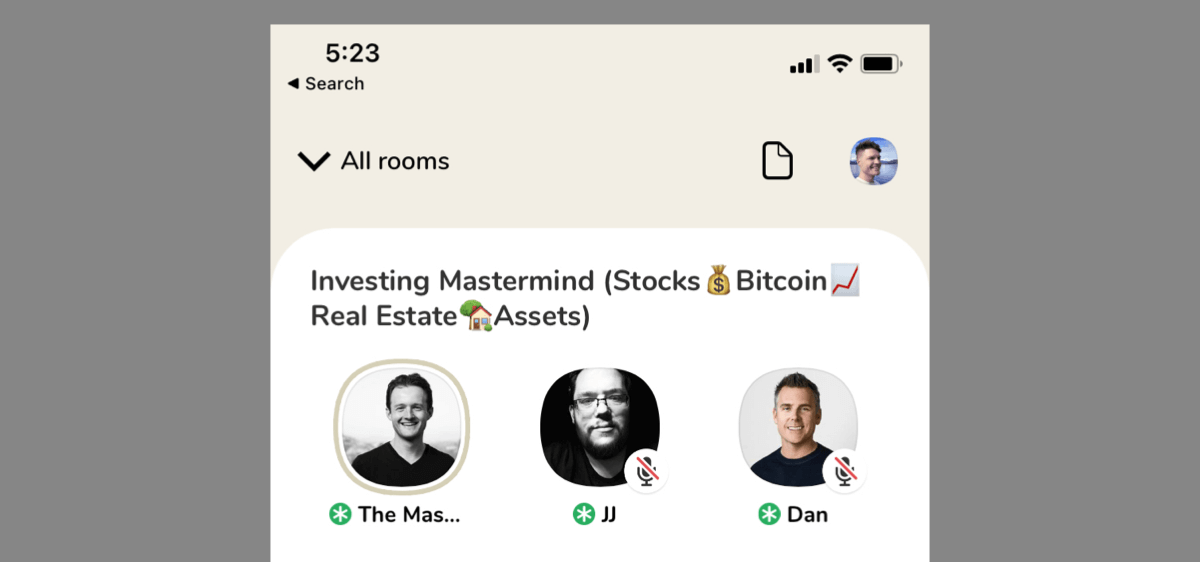The width and height of the screenshot is (1200, 562).
Task: Tap the green moderator badge beside JJ
Action: pyautogui.click(x=583, y=515)
